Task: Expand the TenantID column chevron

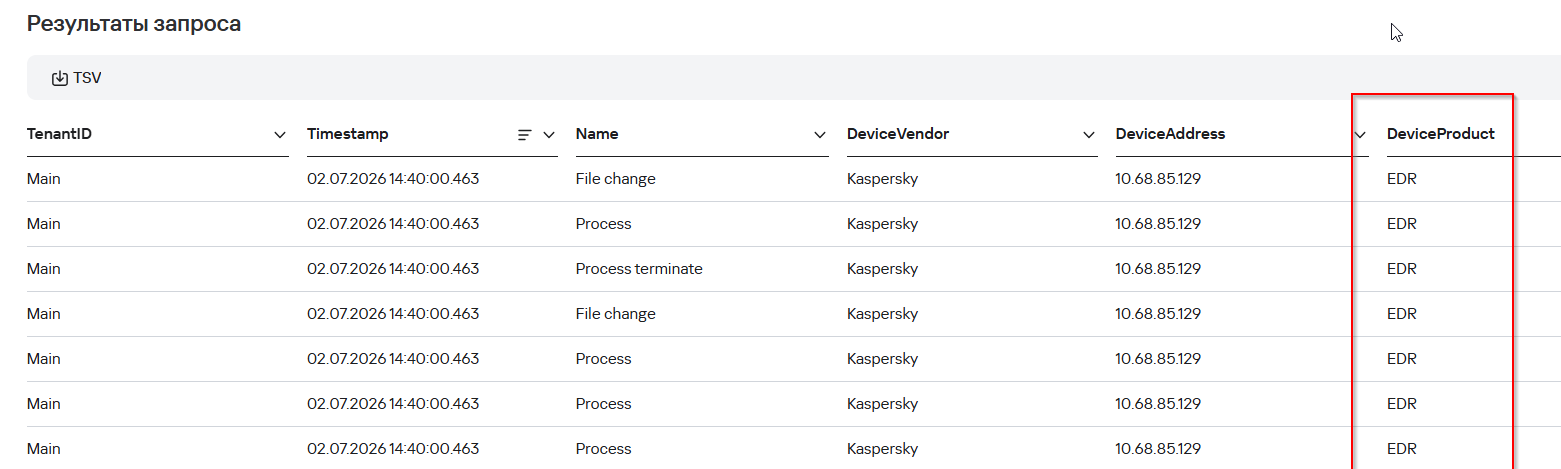Action: [x=280, y=135]
